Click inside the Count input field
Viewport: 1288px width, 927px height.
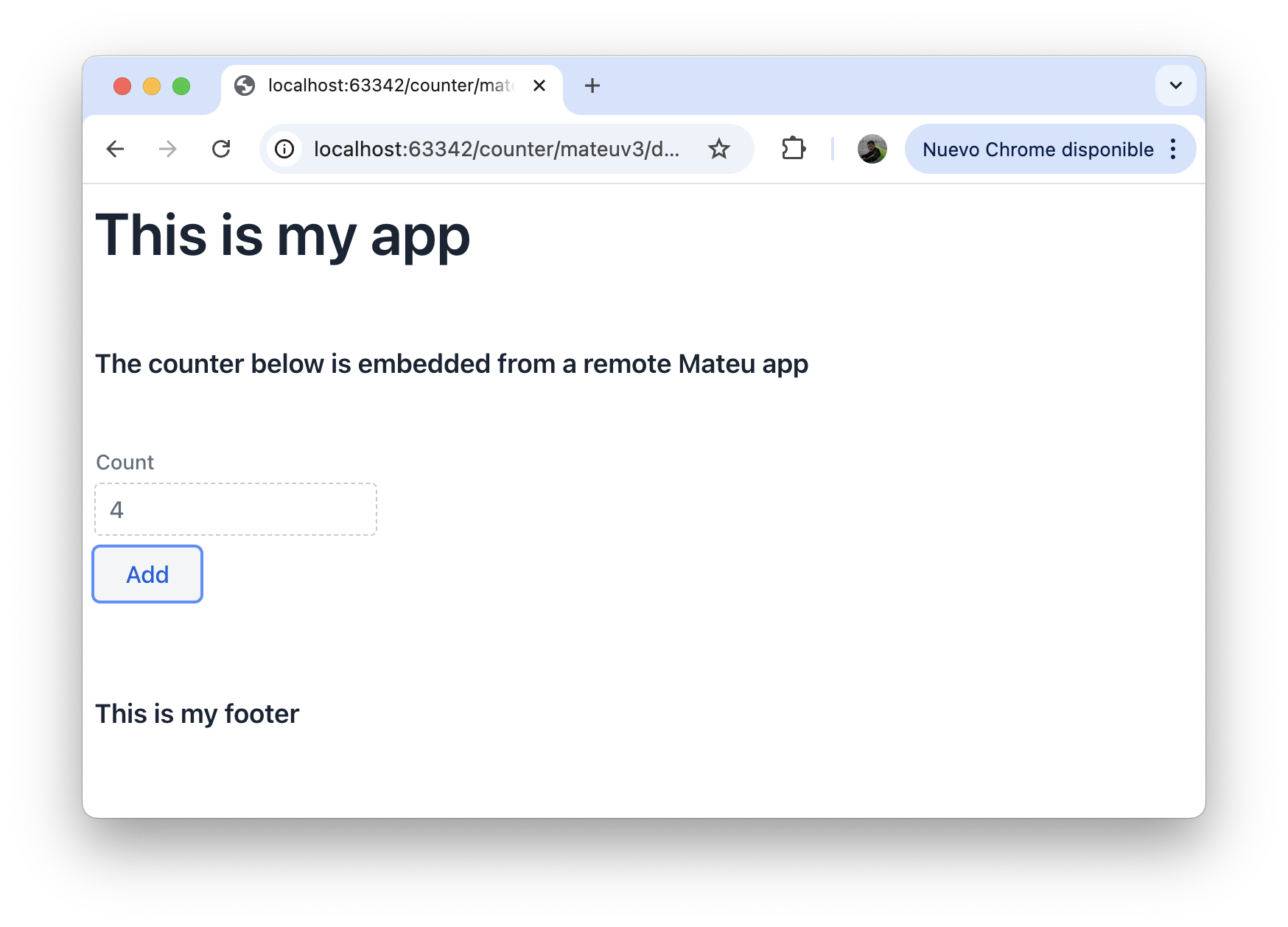pyautogui.click(x=235, y=508)
